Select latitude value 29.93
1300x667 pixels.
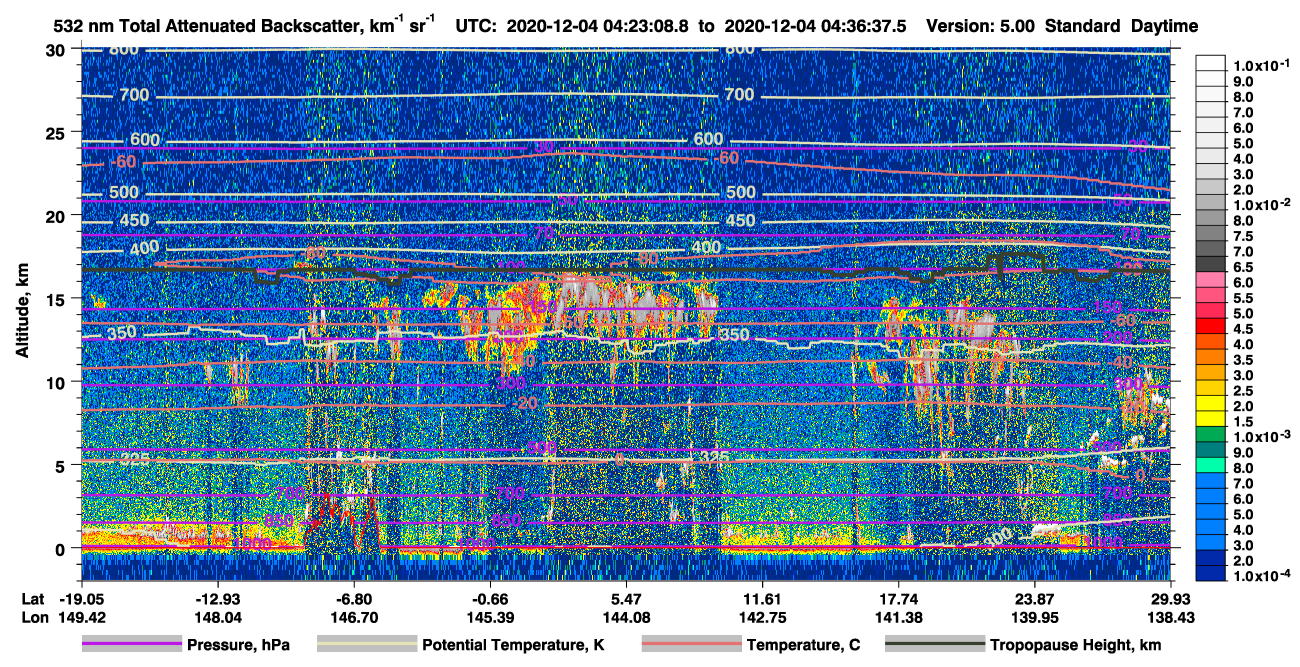tap(1171, 599)
